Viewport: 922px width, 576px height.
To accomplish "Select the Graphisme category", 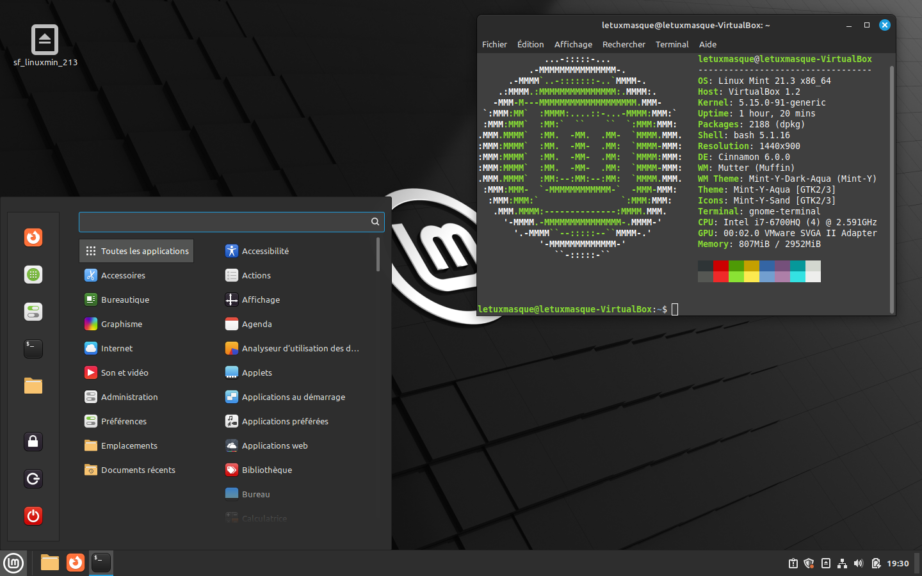I will 121,324.
